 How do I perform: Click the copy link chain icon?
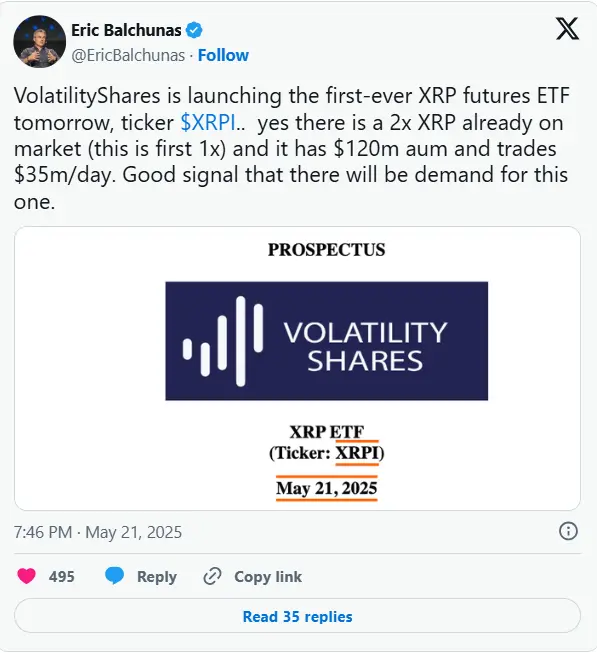click(x=212, y=576)
